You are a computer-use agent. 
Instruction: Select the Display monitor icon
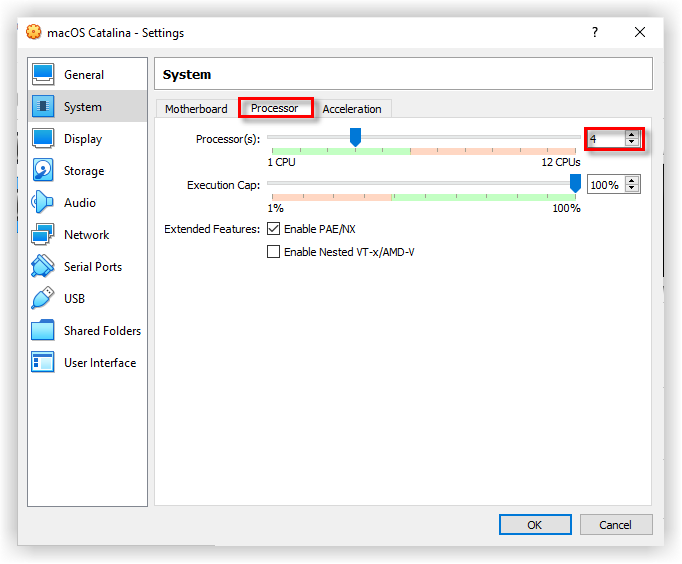pyautogui.click(x=43, y=139)
